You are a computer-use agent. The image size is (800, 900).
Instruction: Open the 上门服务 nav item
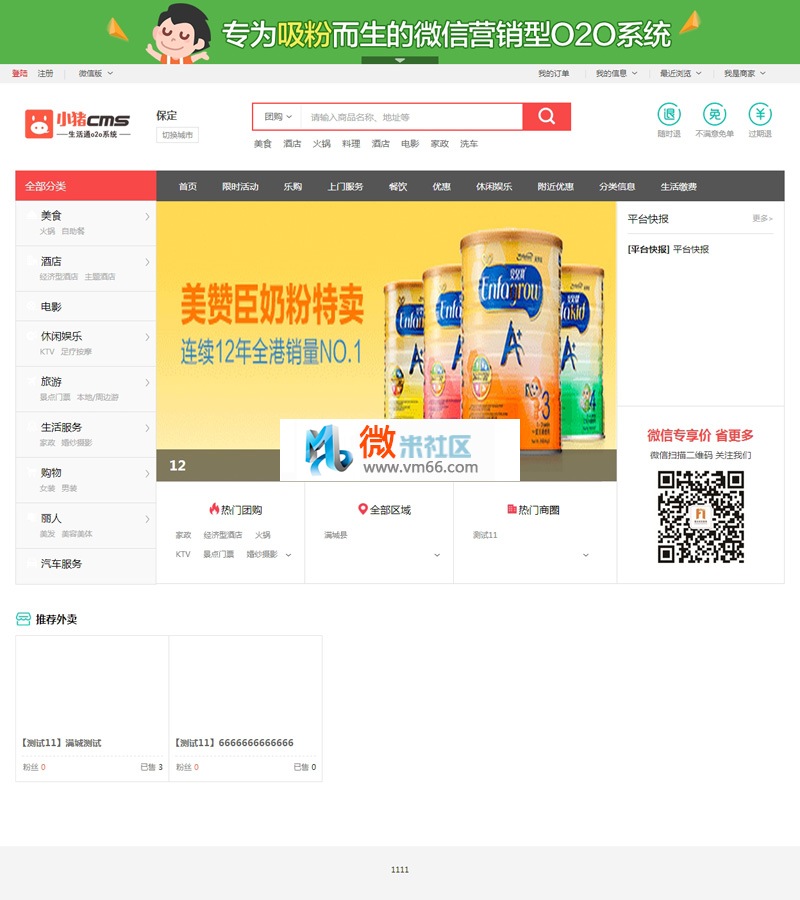(345, 187)
